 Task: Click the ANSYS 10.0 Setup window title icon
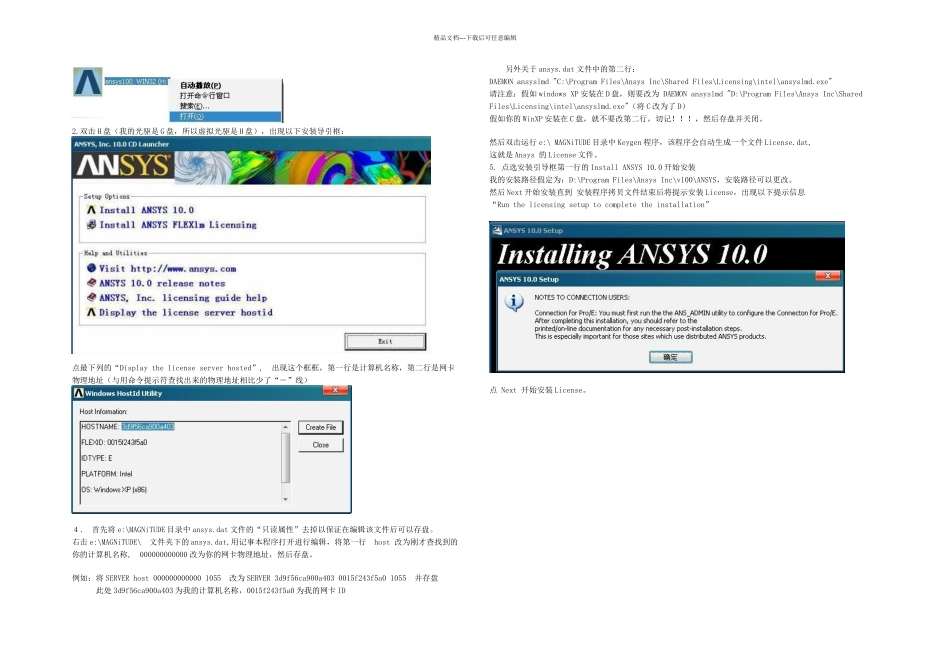[497, 230]
